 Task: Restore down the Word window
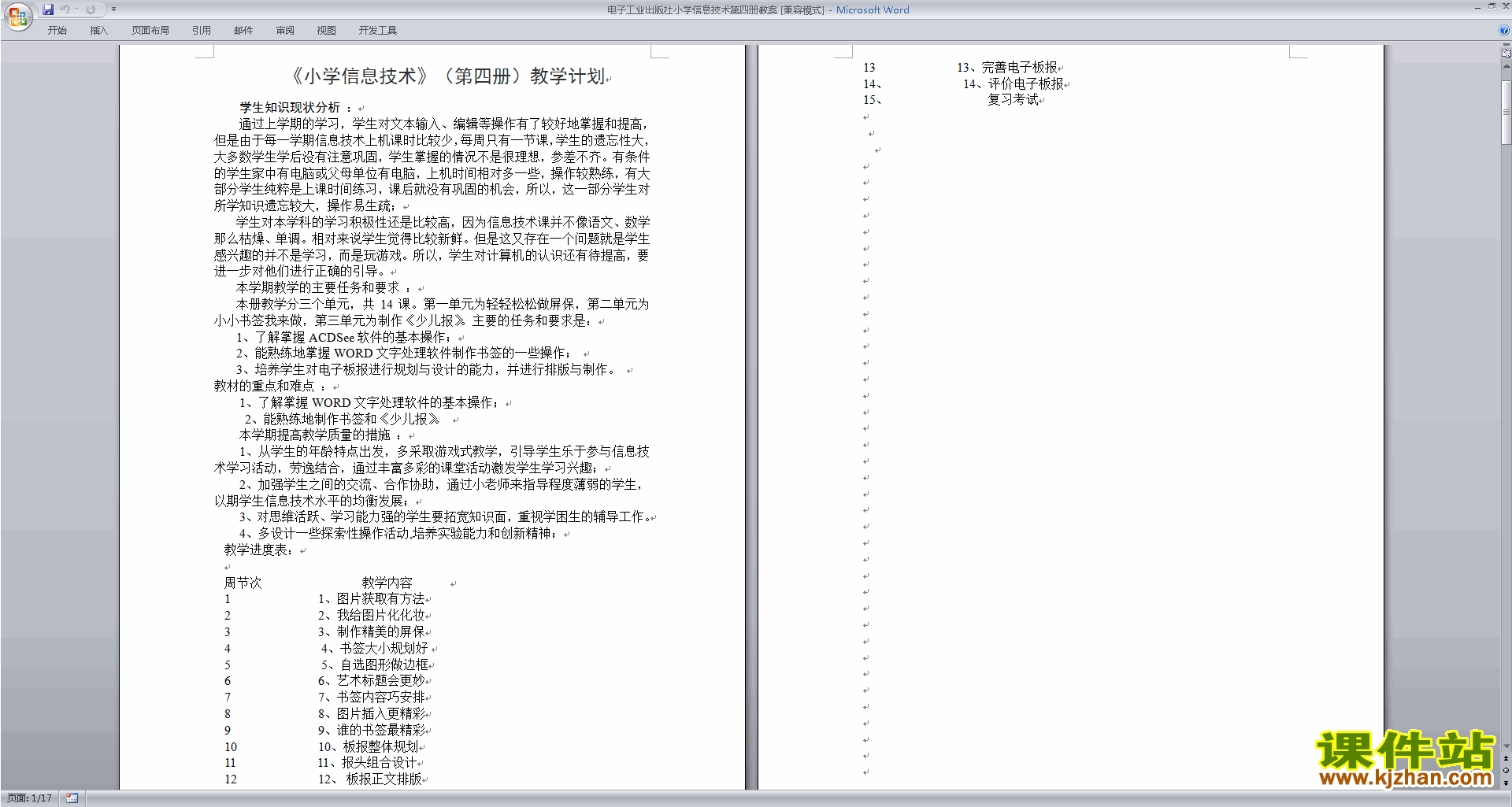pyautogui.click(x=1492, y=6)
